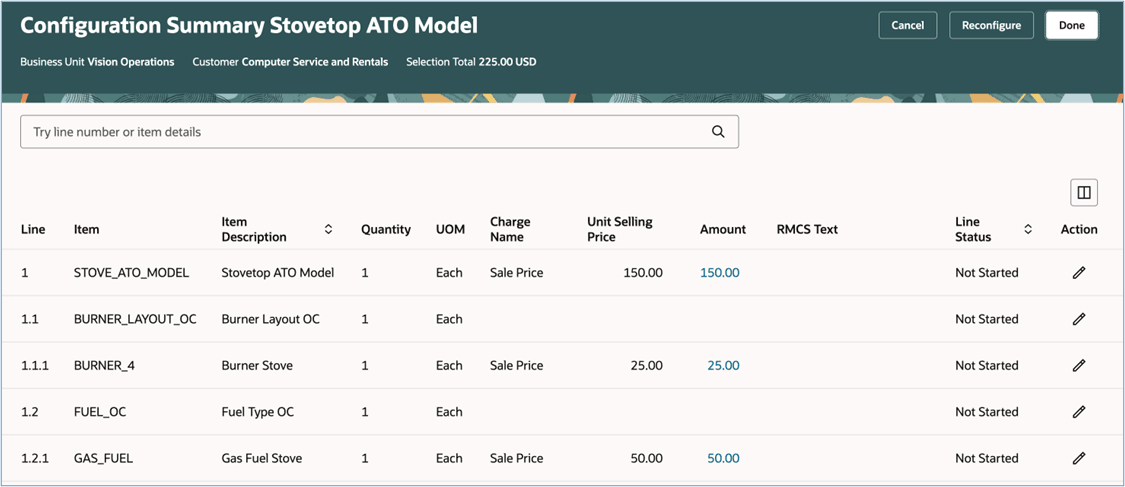Click the pencil icon for GAS_FUEL
This screenshot has height=487, width=1125.
[1079, 458]
